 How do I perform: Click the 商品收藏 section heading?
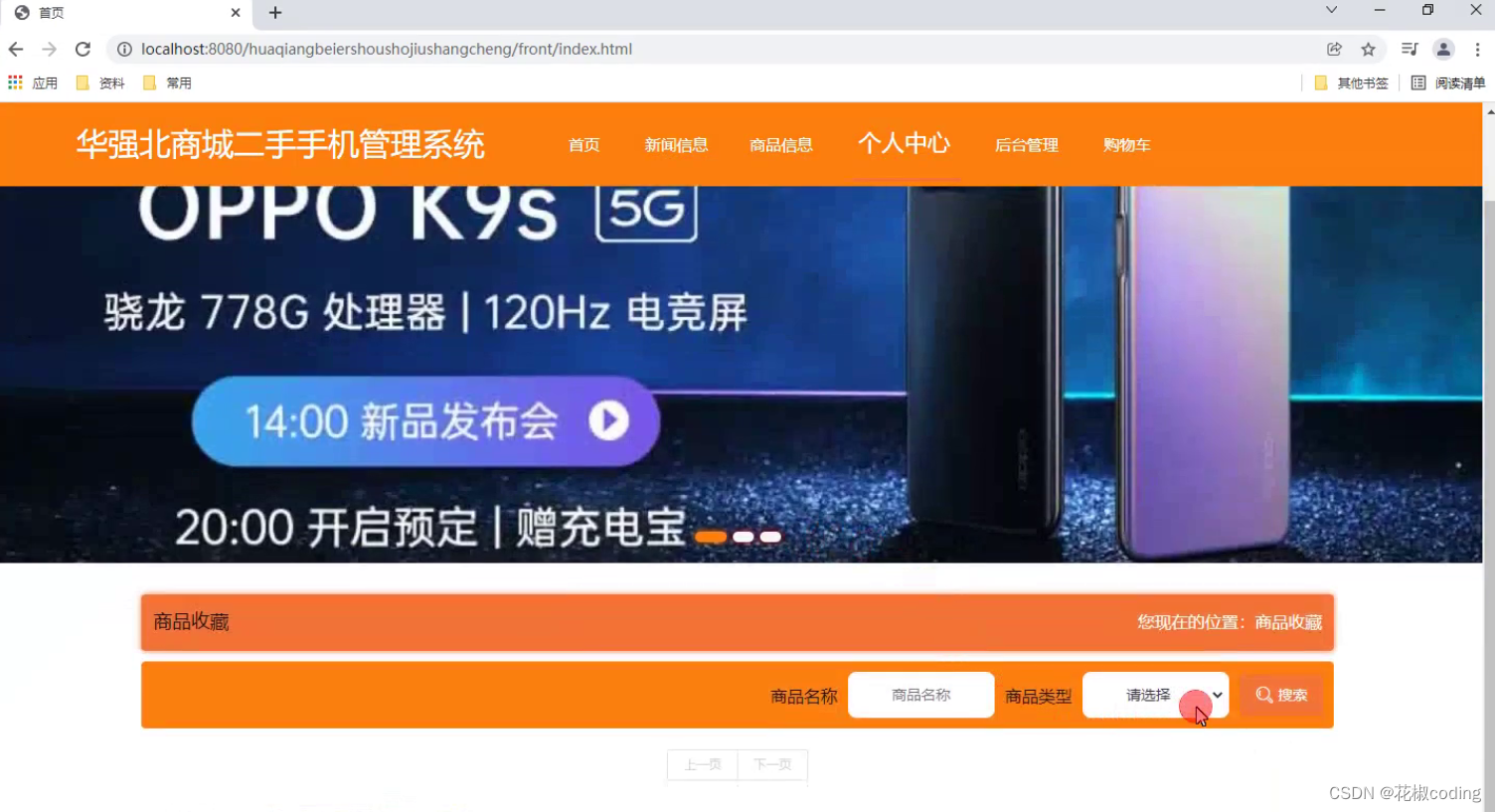(x=191, y=622)
